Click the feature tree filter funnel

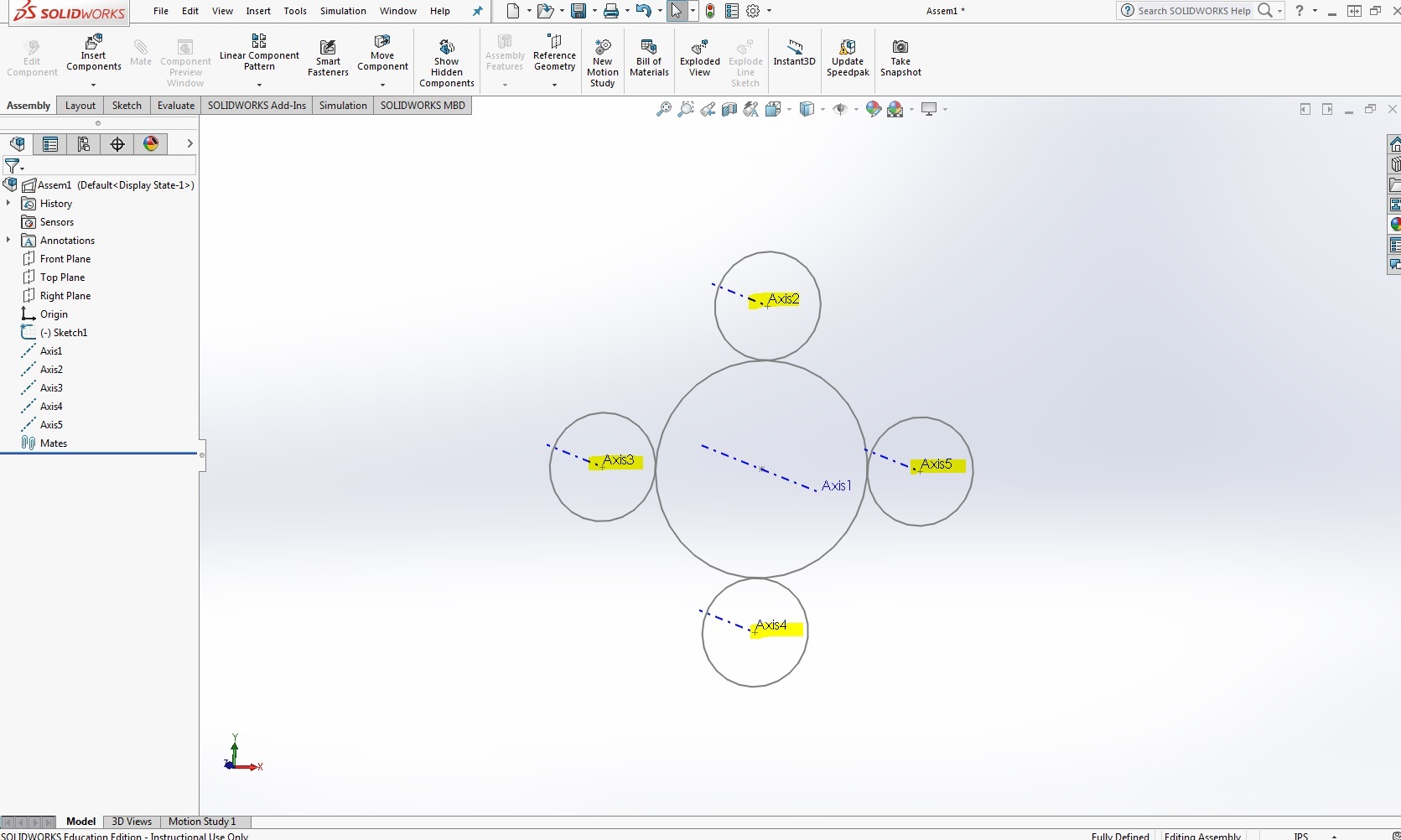click(12, 166)
